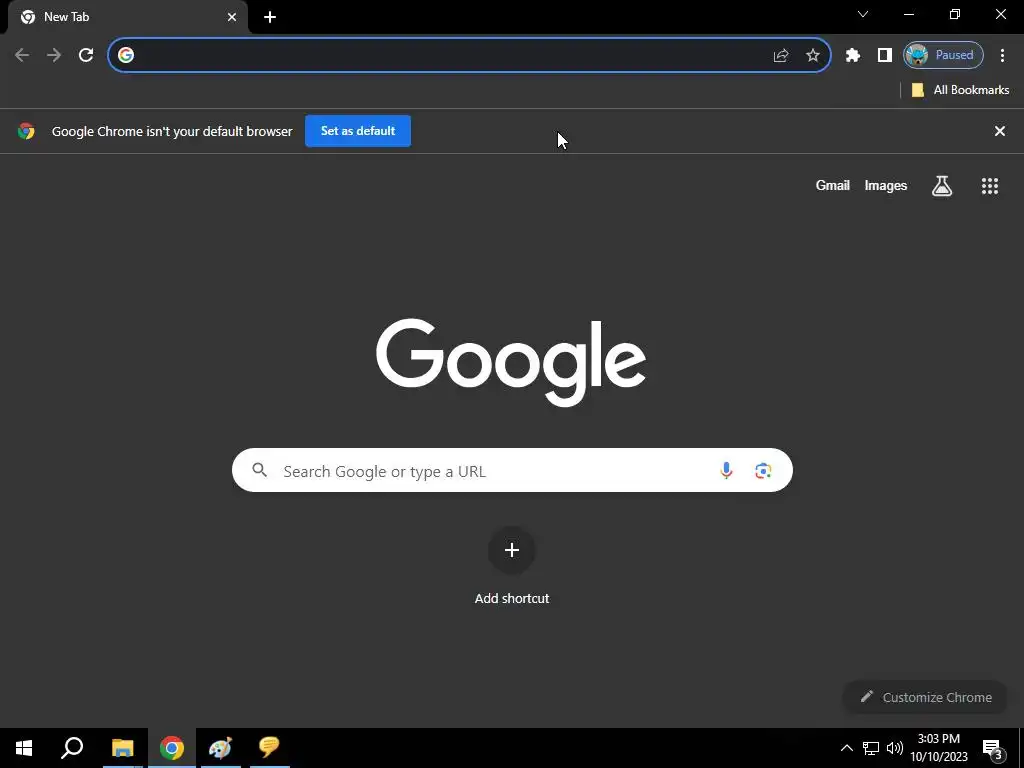The width and height of the screenshot is (1024, 768).
Task: Open File Explorer from taskbar
Action: pyautogui.click(x=122, y=748)
